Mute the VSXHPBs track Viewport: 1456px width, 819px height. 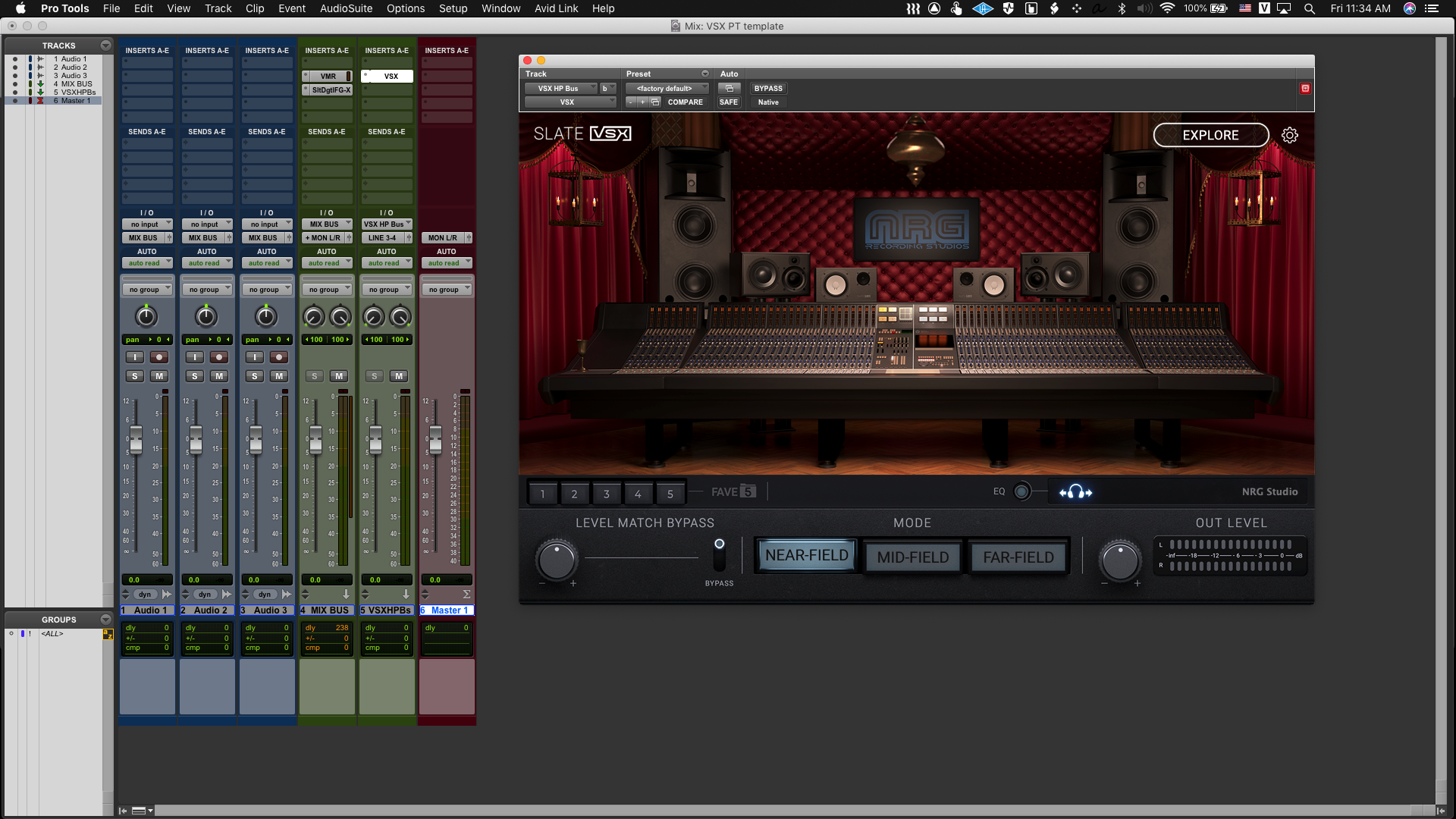point(399,376)
